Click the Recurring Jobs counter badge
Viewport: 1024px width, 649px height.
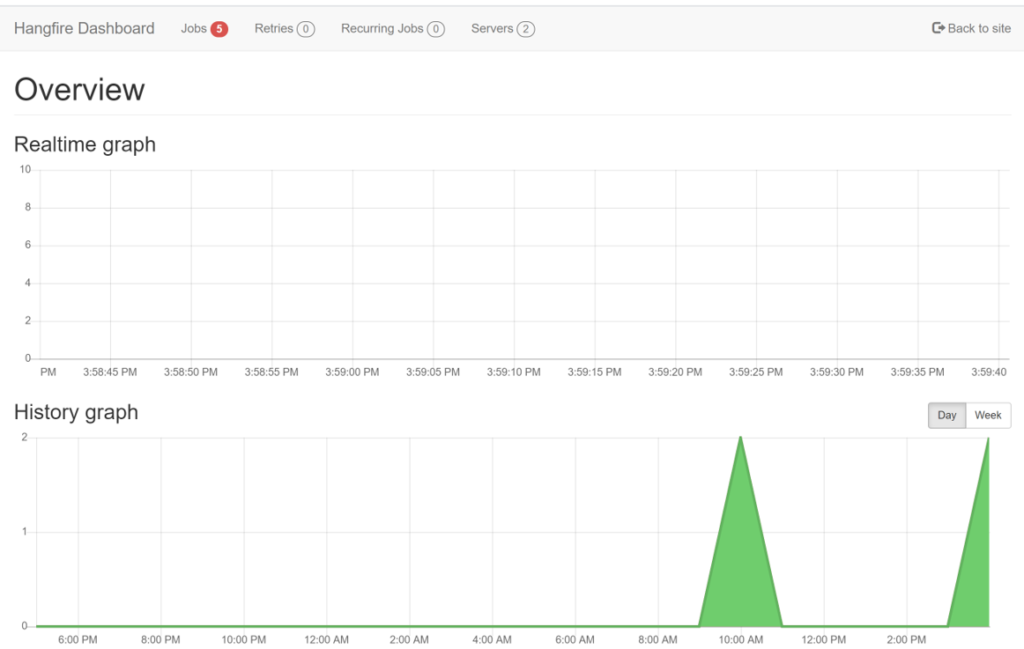coord(435,28)
